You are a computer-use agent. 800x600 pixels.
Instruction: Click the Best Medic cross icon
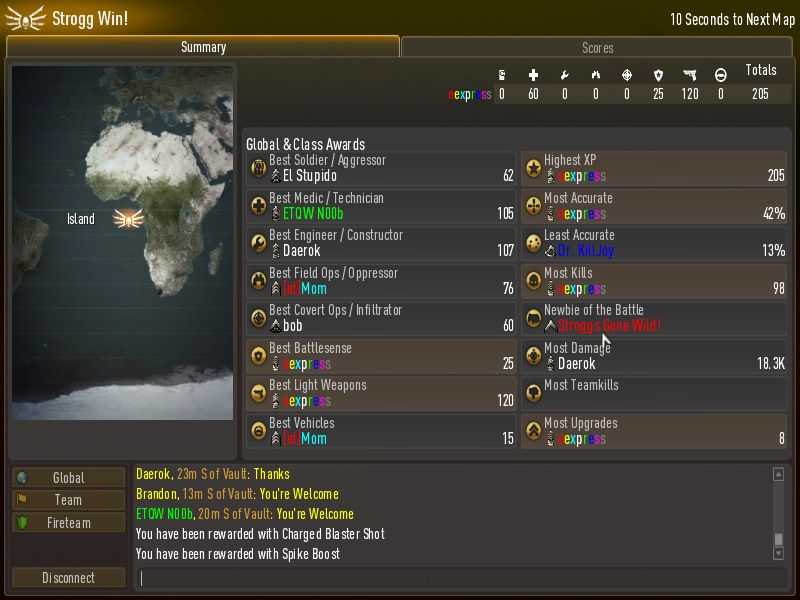[x=259, y=206]
